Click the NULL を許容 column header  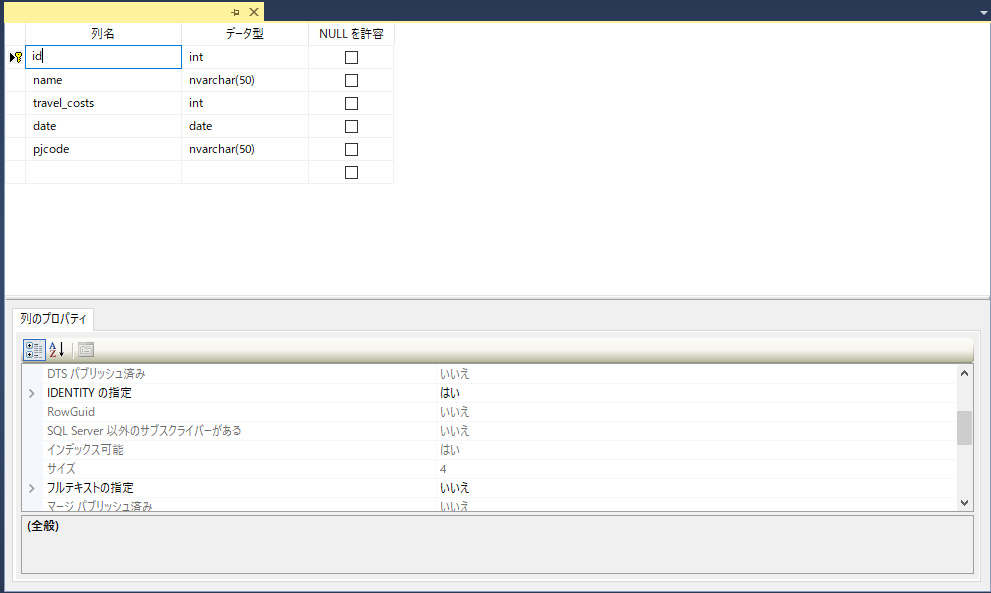tap(351, 34)
